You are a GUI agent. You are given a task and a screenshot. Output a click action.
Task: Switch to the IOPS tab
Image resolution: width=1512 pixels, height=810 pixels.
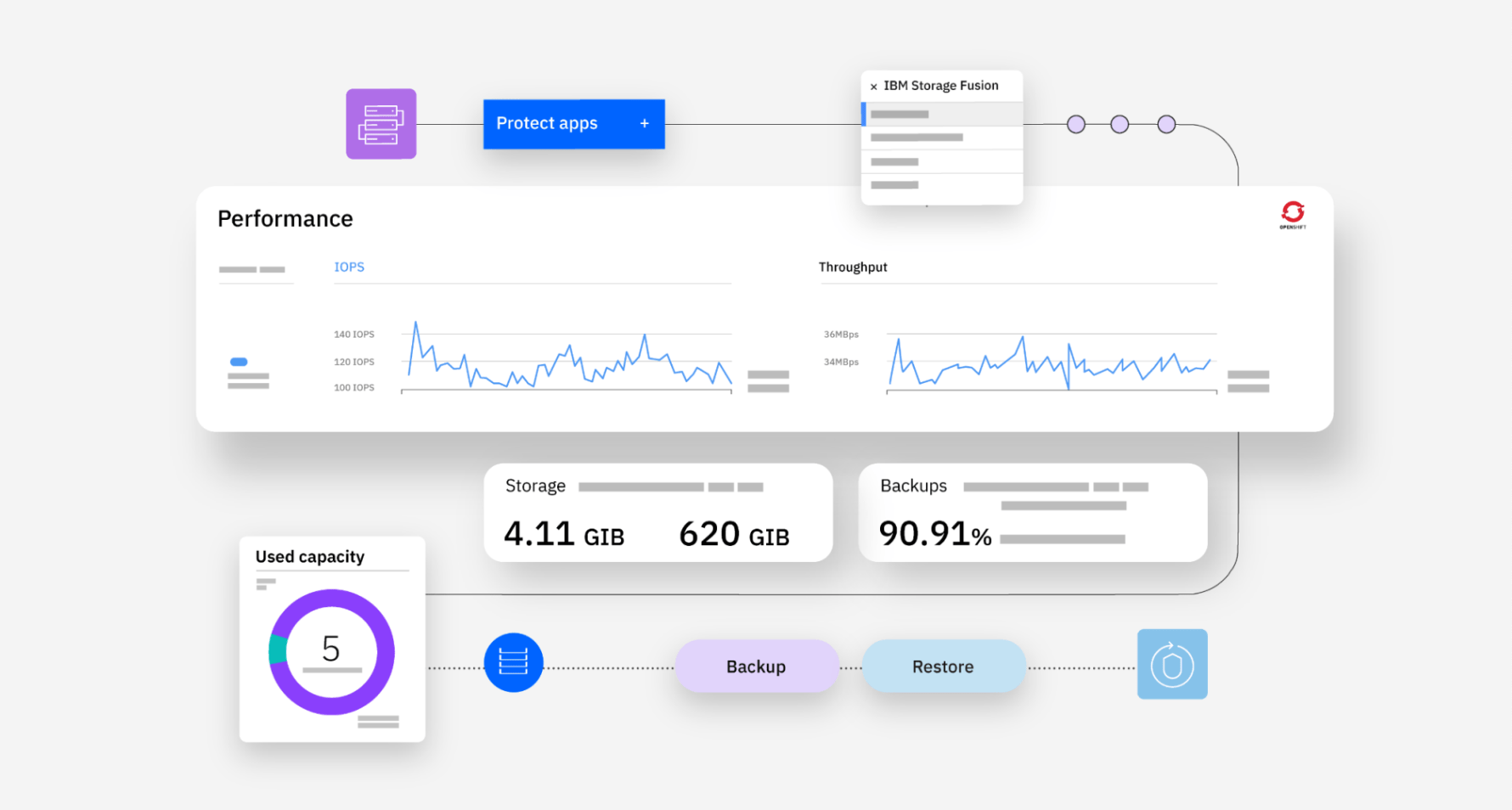349,267
